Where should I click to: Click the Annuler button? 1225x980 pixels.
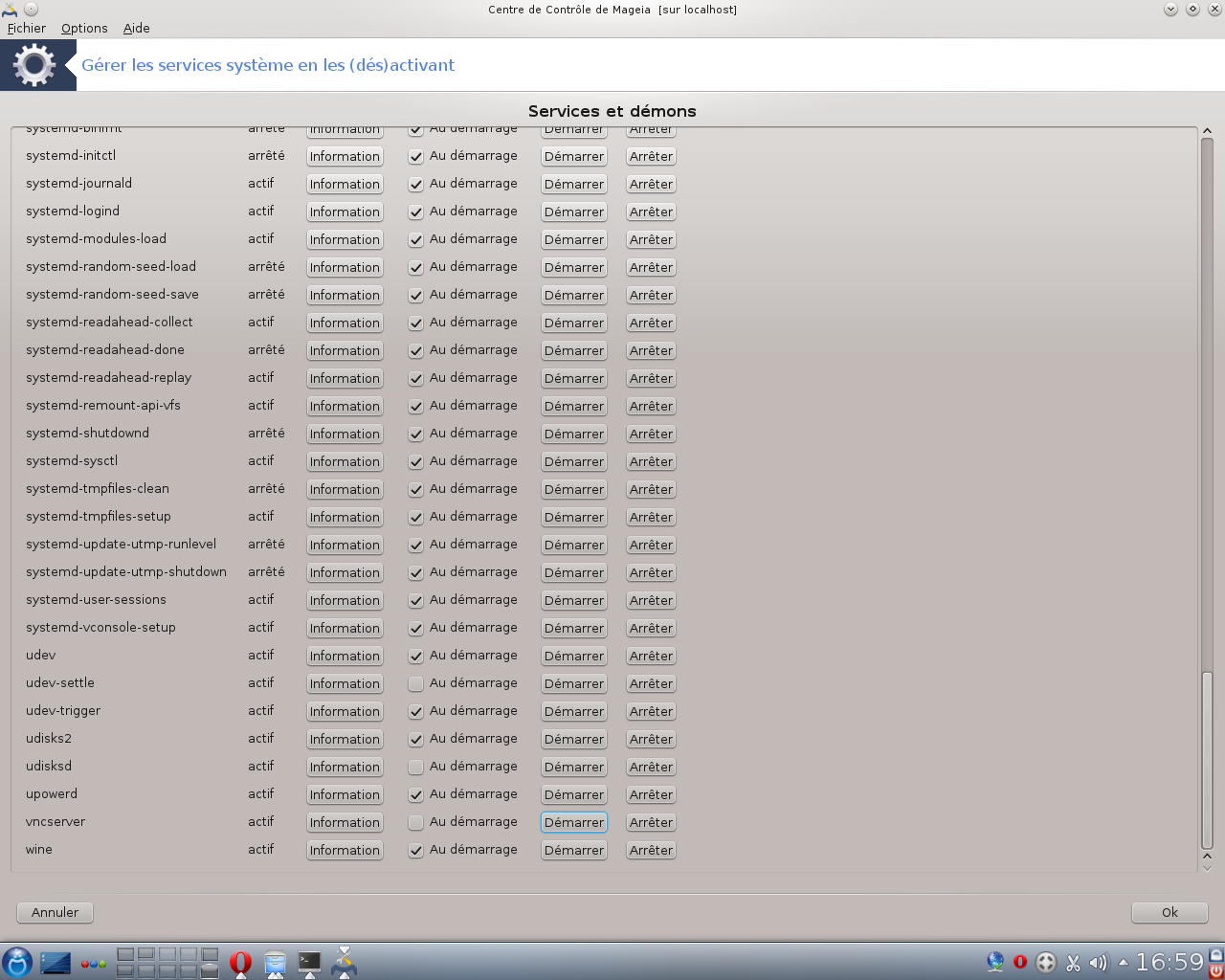point(56,912)
